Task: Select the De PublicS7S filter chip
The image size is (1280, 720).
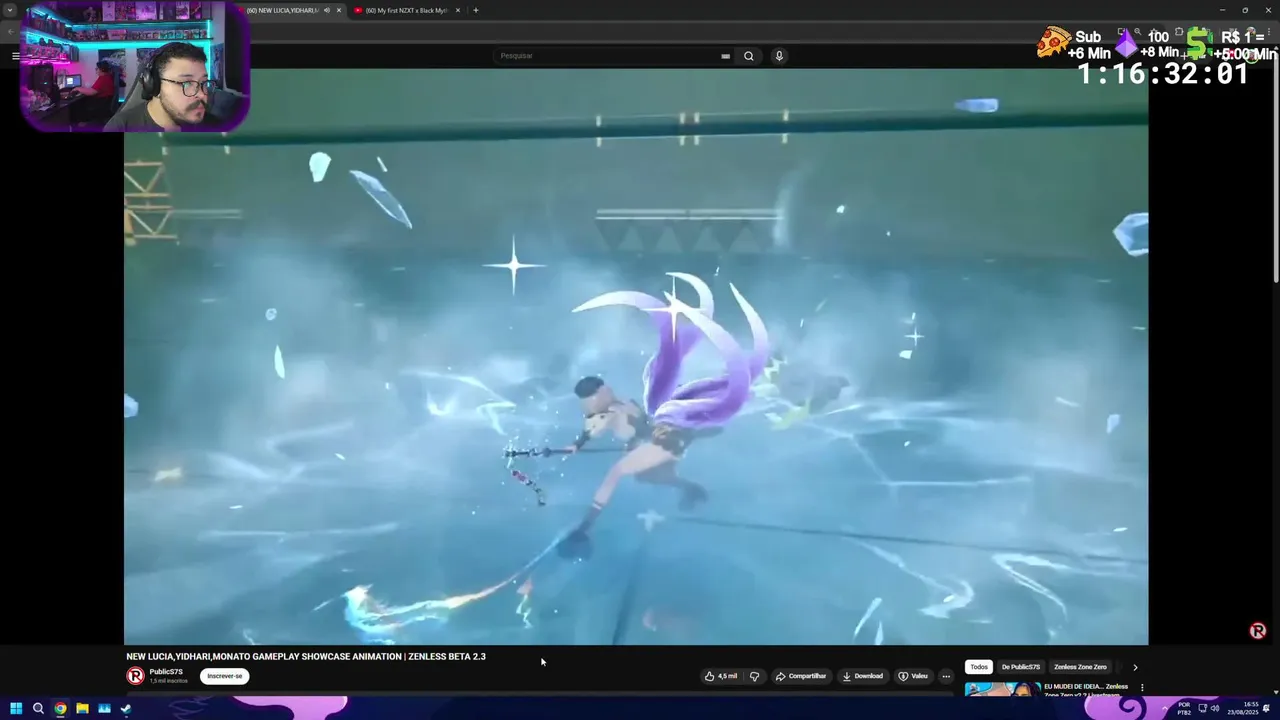Action: (1021, 667)
